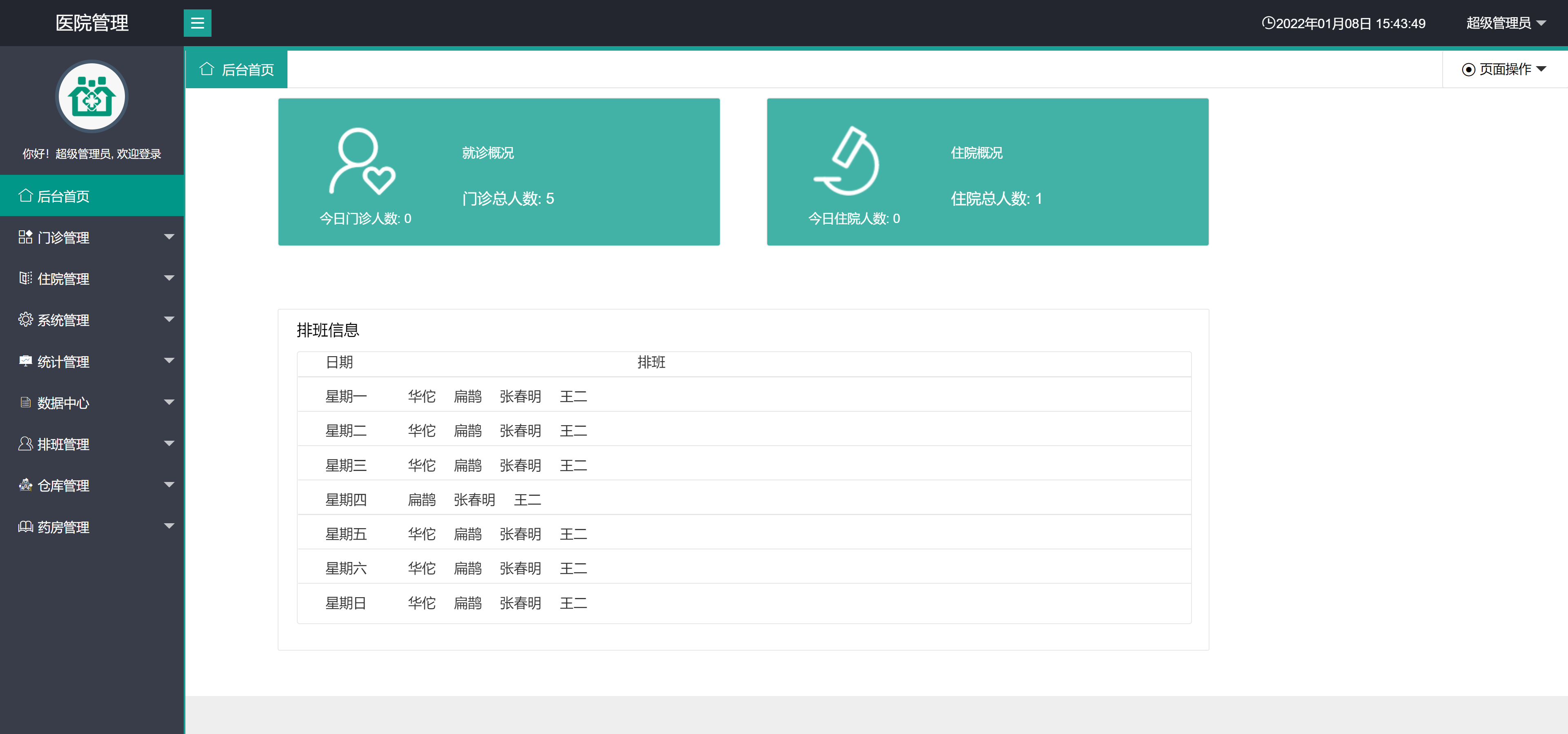The image size is (1568, 734).
Task: Click the 医院管理 title logo
Action: [x=92, y=23]
